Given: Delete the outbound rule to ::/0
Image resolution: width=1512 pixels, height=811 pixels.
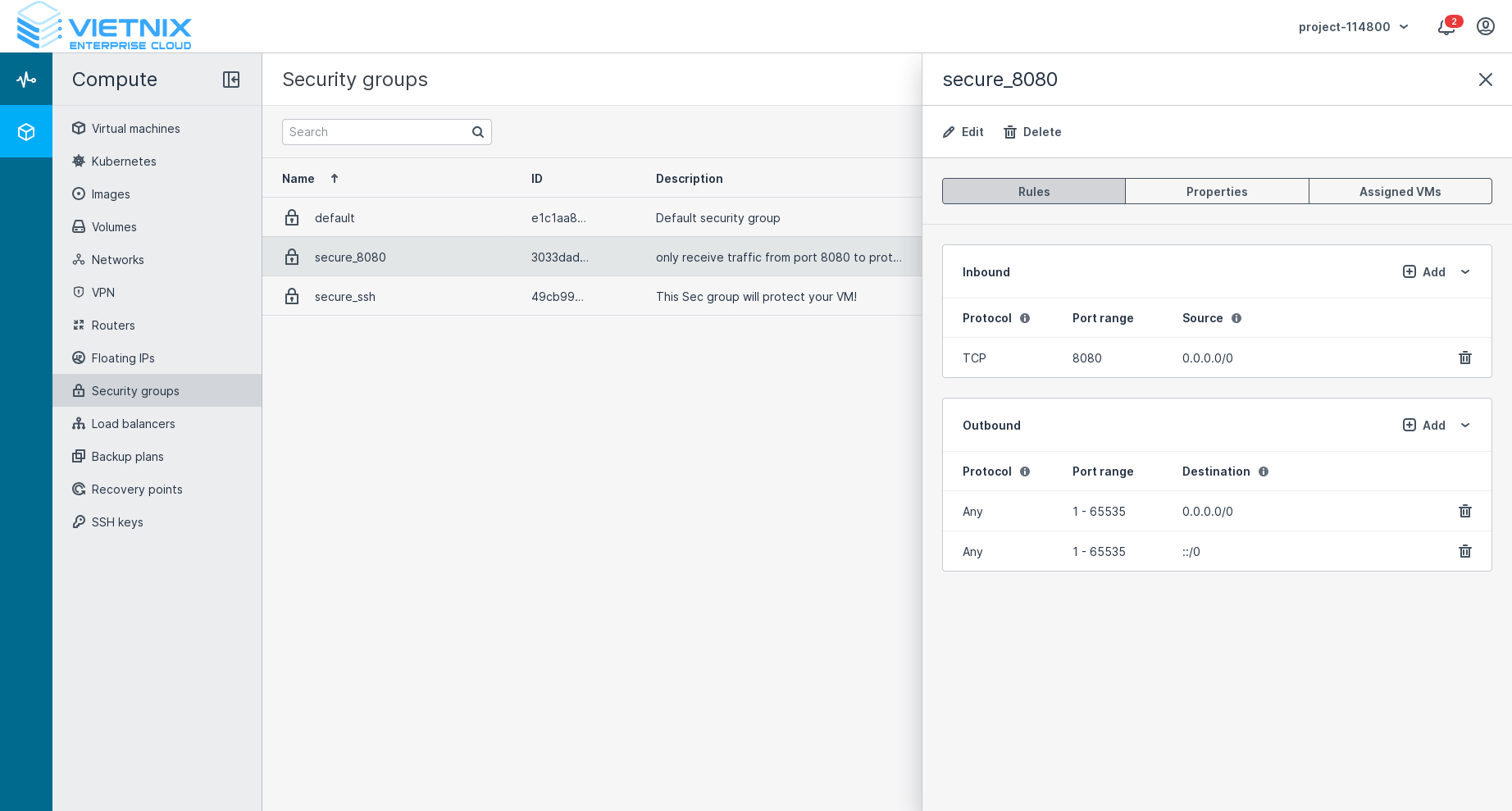Looking at the screenshot, I should click(1464, 551).
